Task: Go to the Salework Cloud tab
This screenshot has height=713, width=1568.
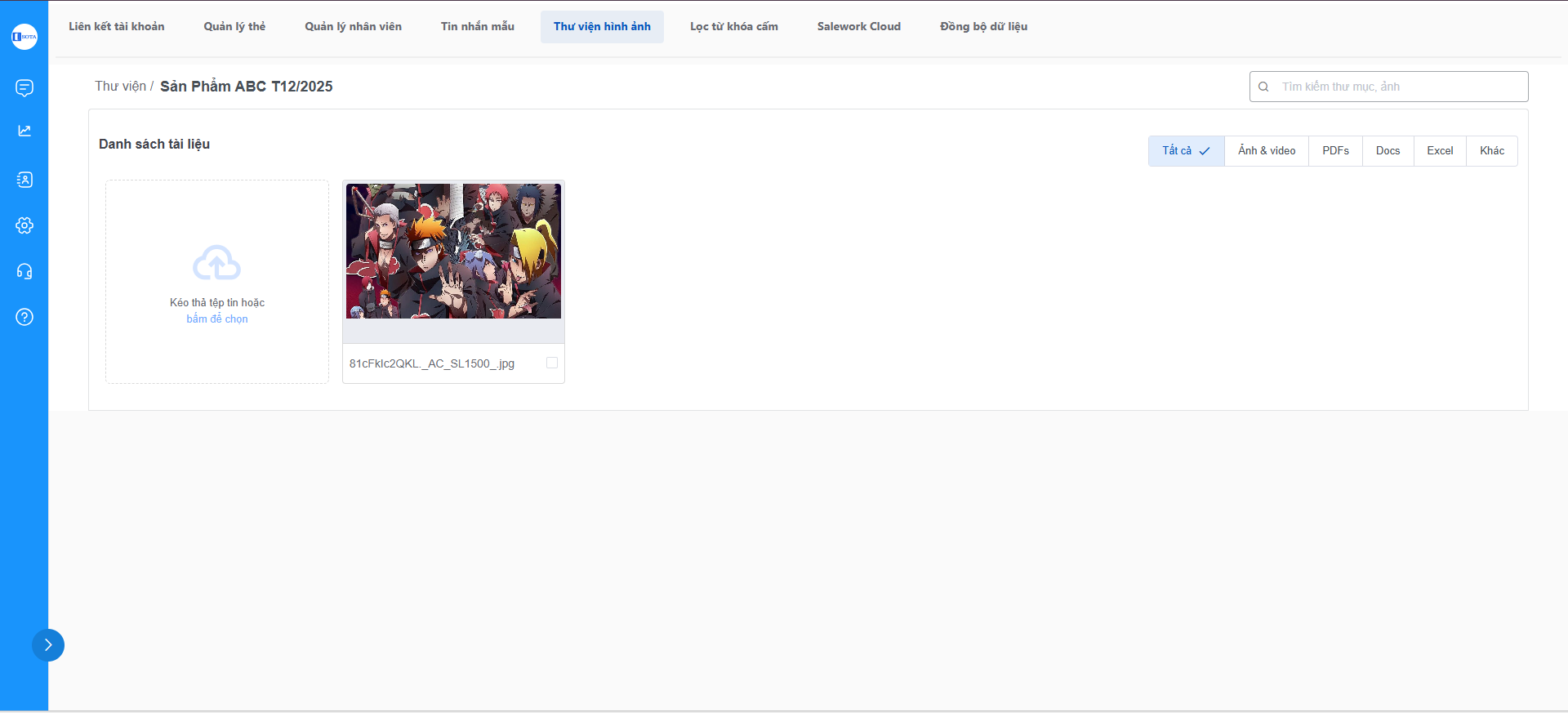Action: coord(858,27)
